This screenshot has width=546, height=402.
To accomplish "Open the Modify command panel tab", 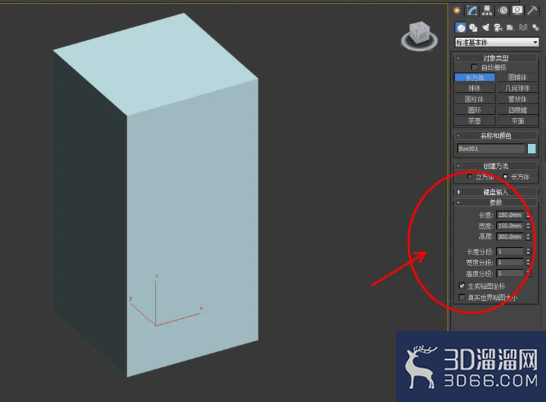I will pyautogui.click(x=472, y=10).
